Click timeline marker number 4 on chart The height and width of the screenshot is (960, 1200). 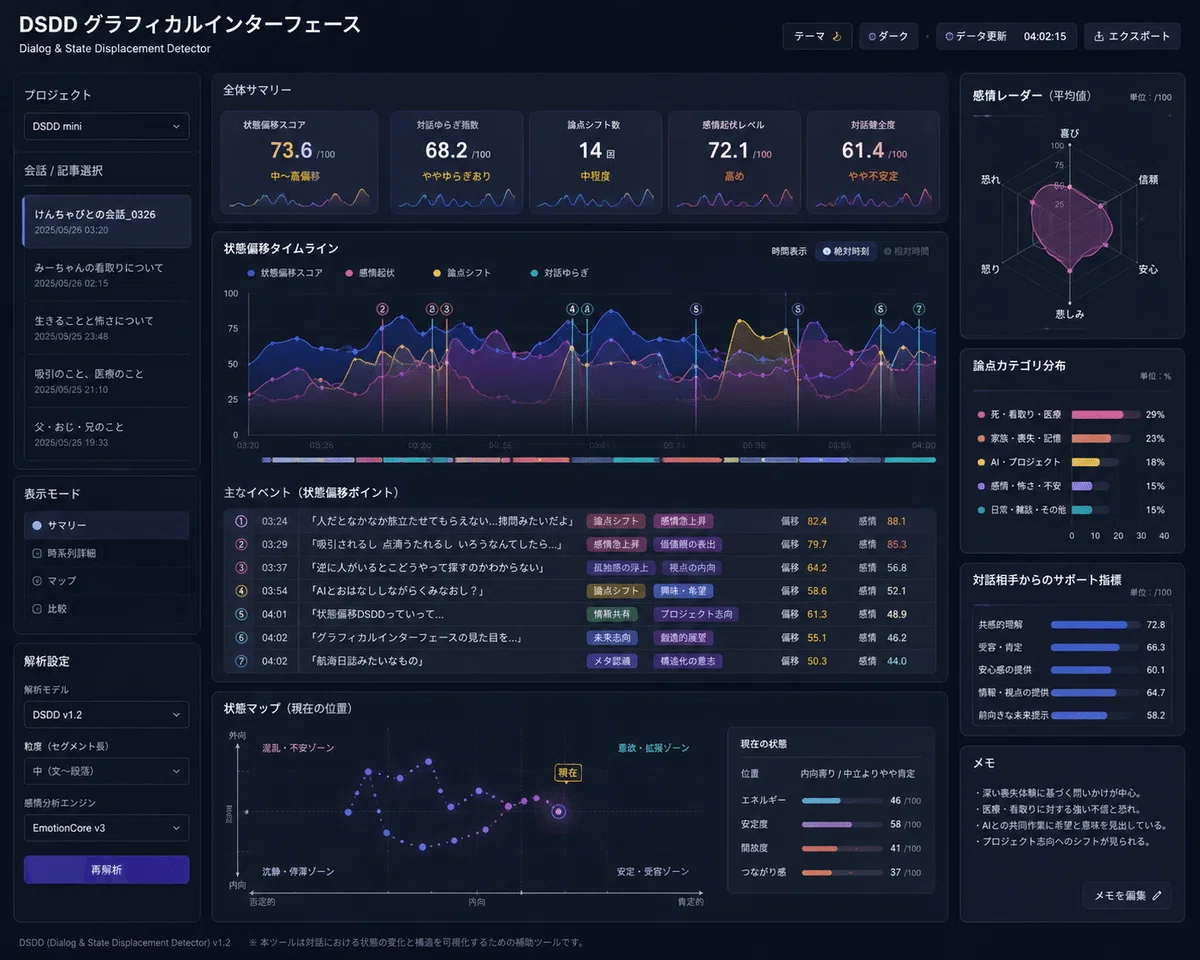click(x=572, y=309)
